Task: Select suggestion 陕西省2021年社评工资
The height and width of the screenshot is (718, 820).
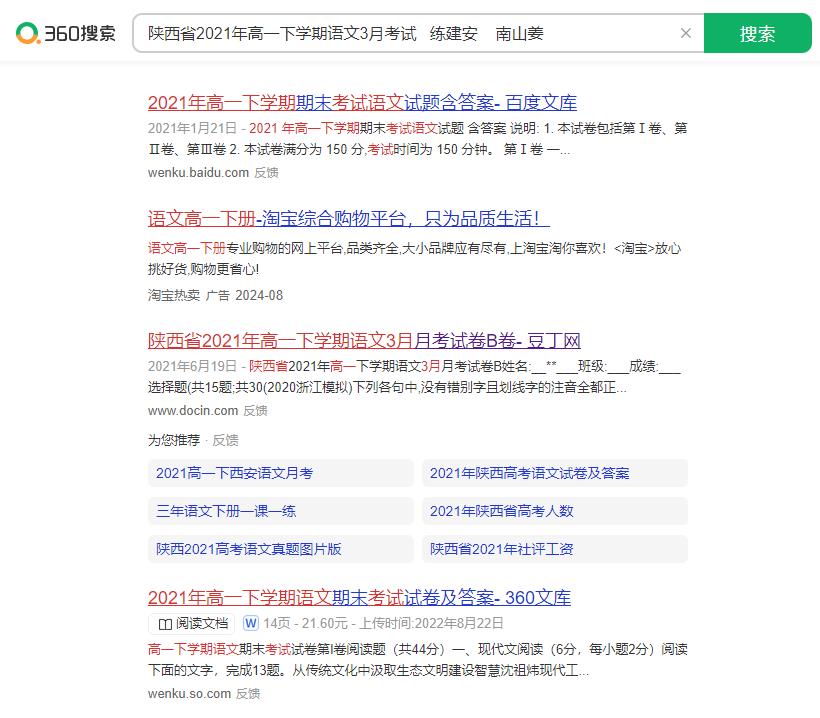Action: pos(555,549)
